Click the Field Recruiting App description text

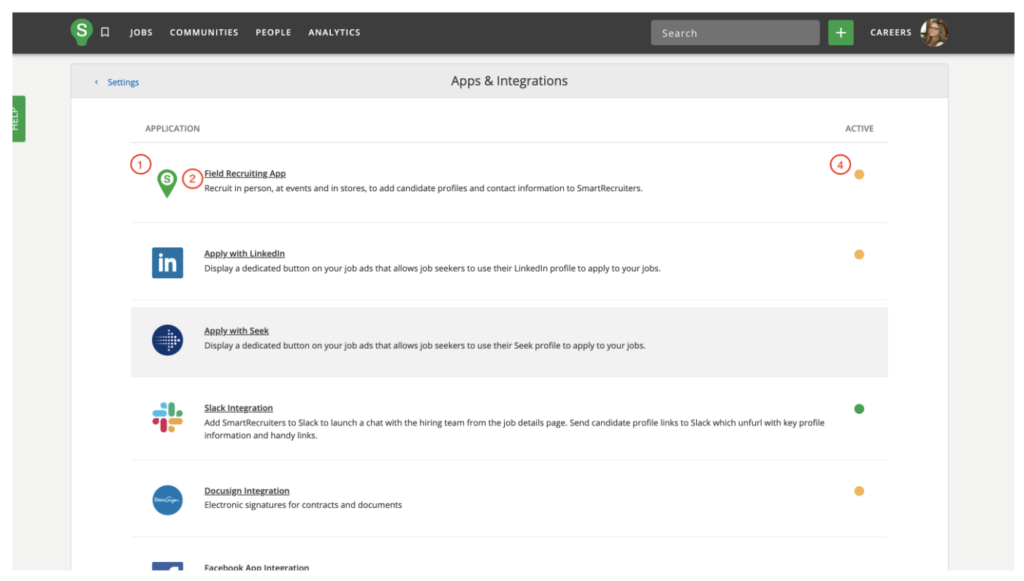point(423,189)
